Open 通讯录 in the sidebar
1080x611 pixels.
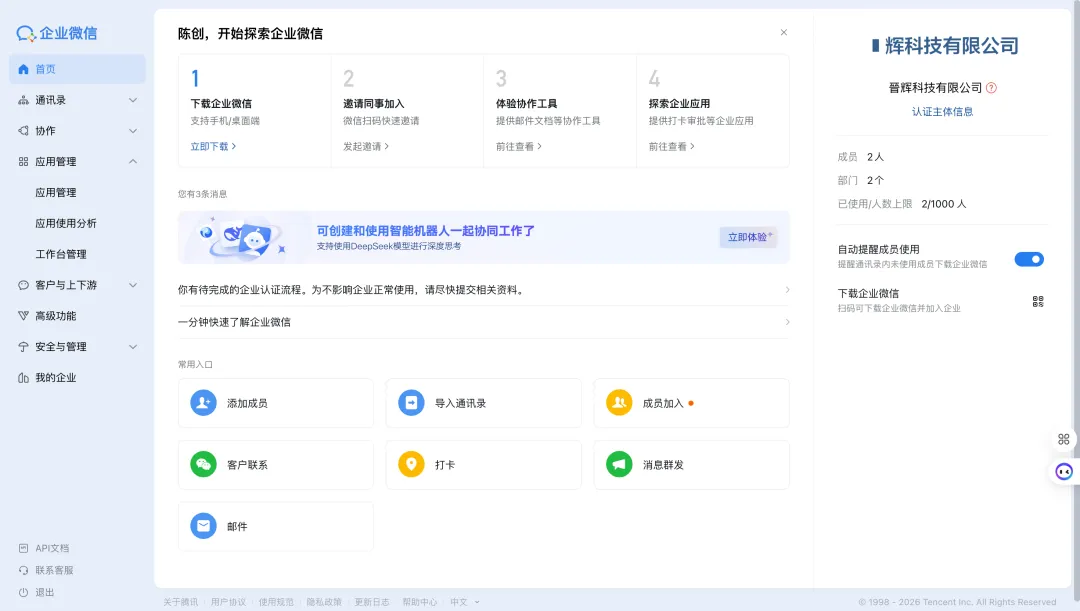tap(50, 100)
